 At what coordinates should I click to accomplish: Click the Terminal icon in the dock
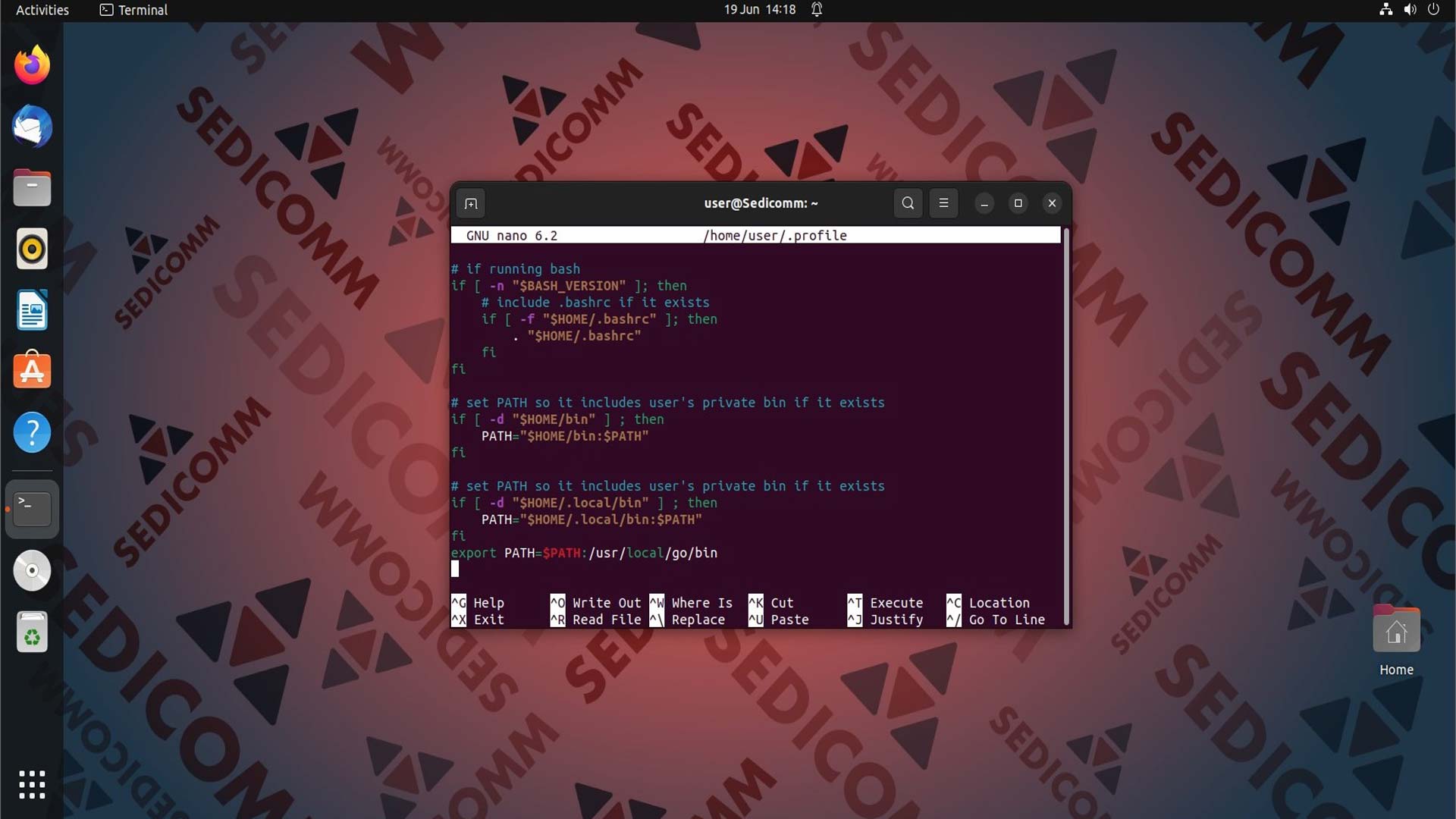click(x=32, y=509)
